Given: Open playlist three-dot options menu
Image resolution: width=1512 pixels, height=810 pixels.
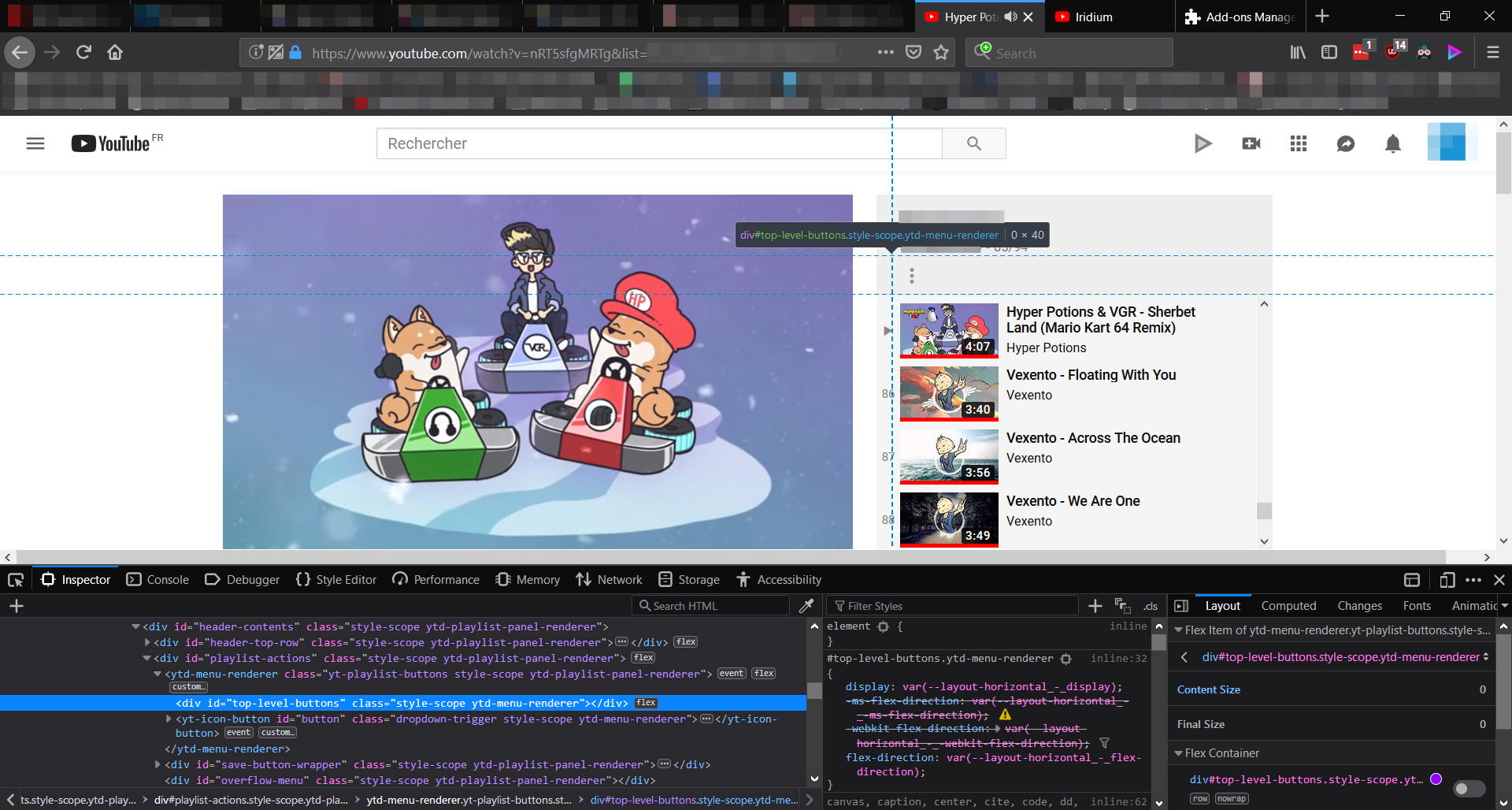Looking at the screenshot, I should 911,276.
